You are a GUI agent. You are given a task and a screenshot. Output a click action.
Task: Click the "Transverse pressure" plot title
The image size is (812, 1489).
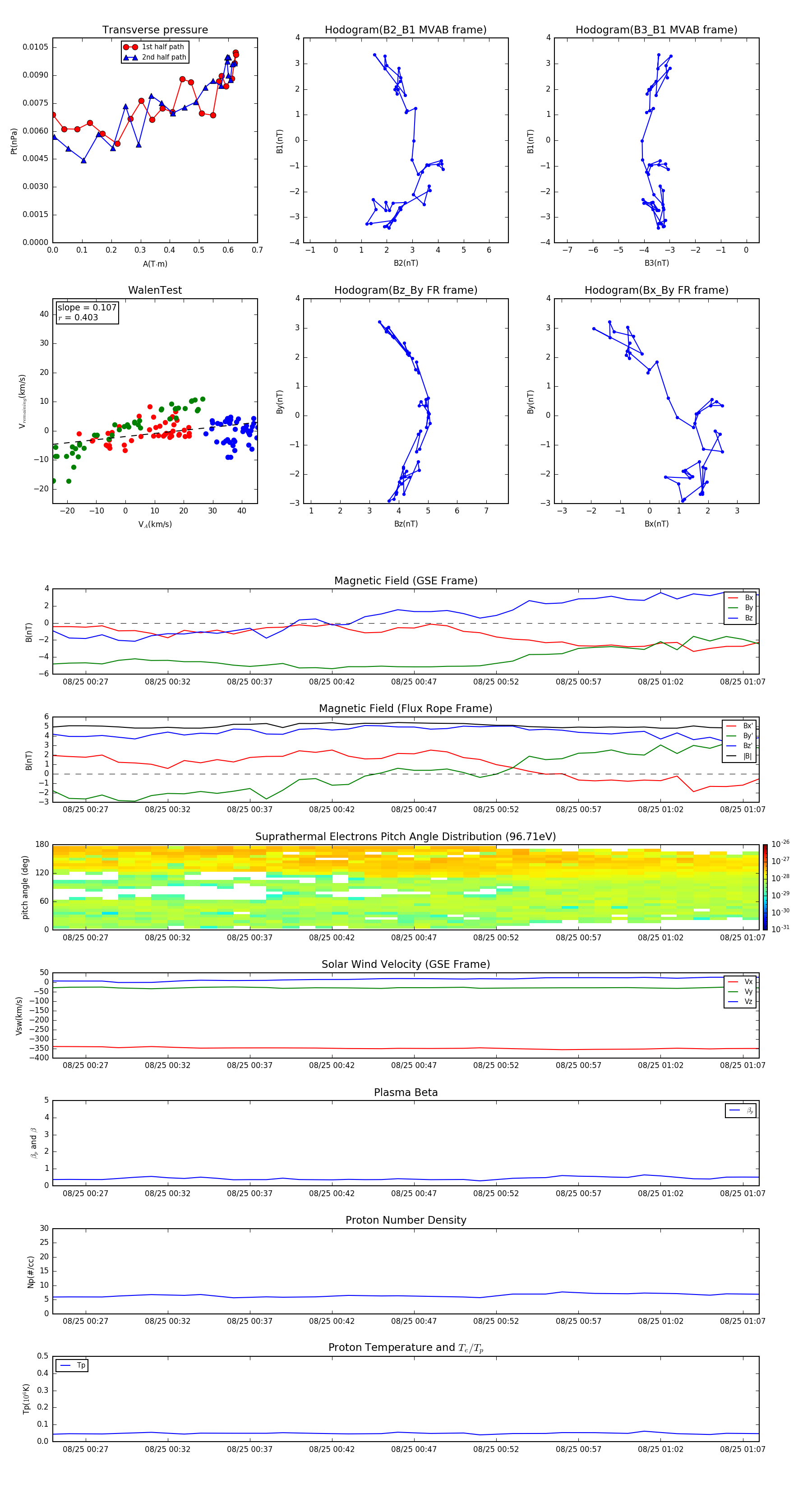coord(155,30)
